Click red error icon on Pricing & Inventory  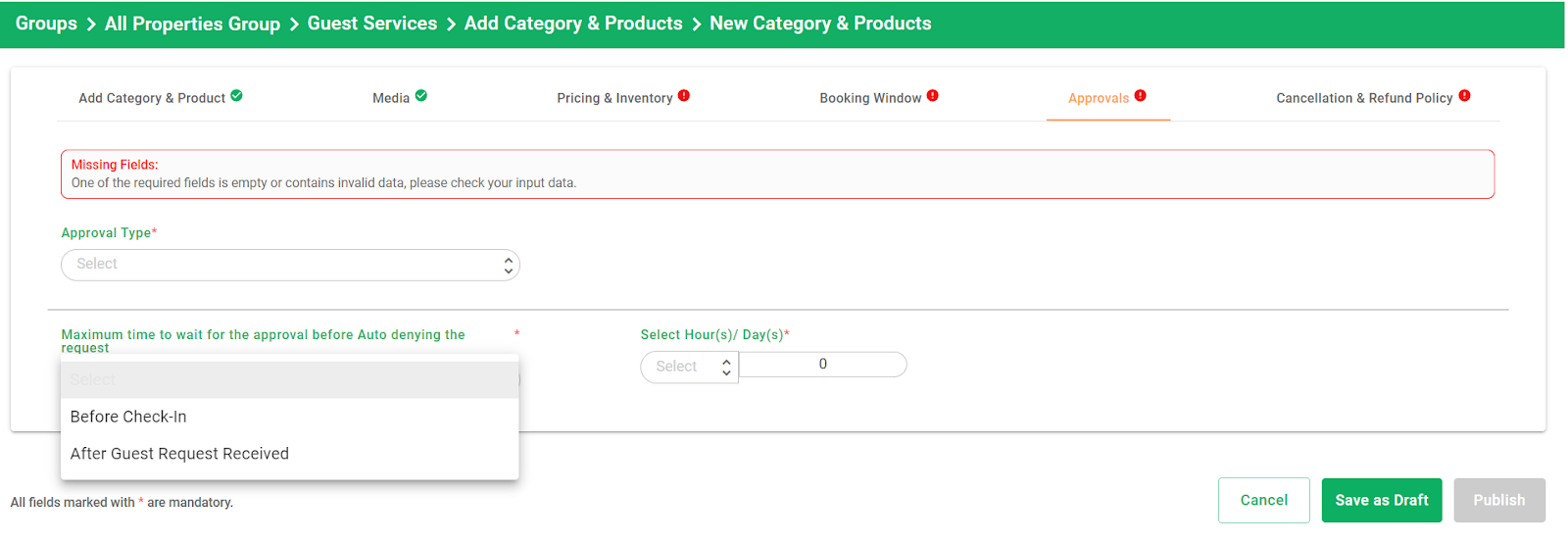[684, 96]
